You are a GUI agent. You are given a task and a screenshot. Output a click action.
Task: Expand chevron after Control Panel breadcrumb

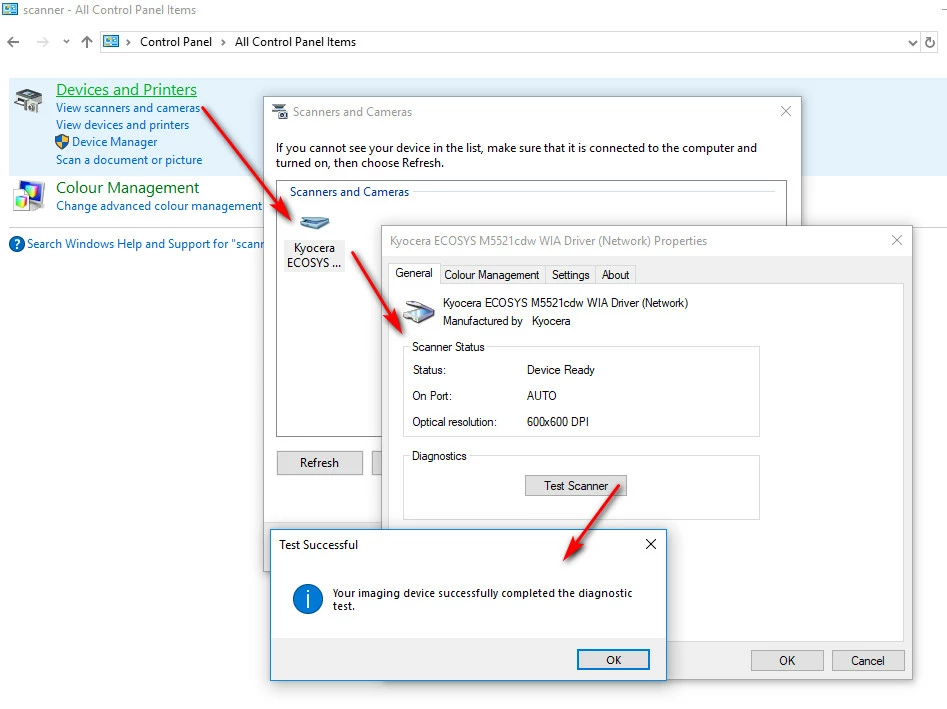[x=223, y=42]
